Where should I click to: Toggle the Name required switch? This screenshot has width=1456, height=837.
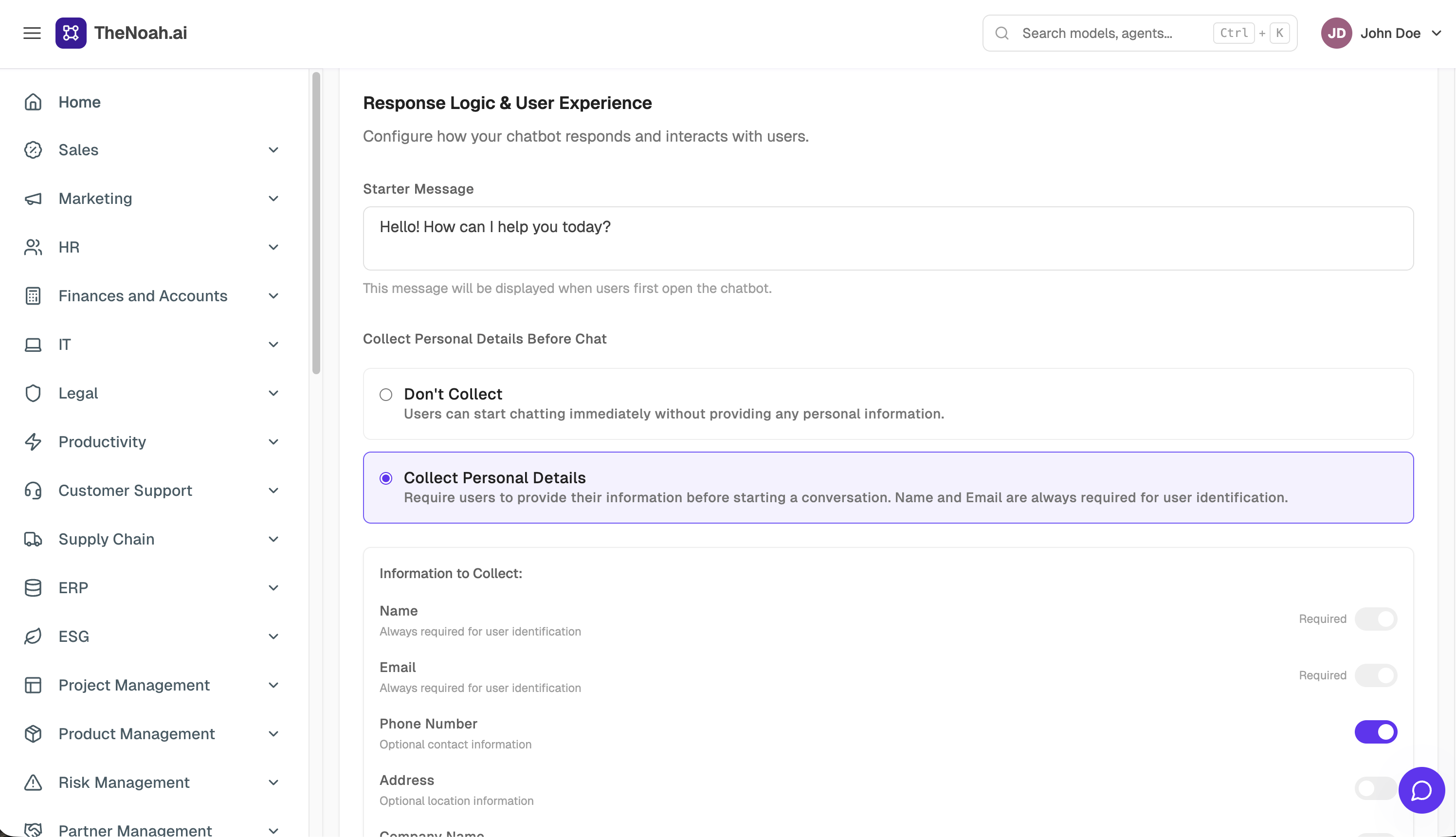[x=1376, y=619]
